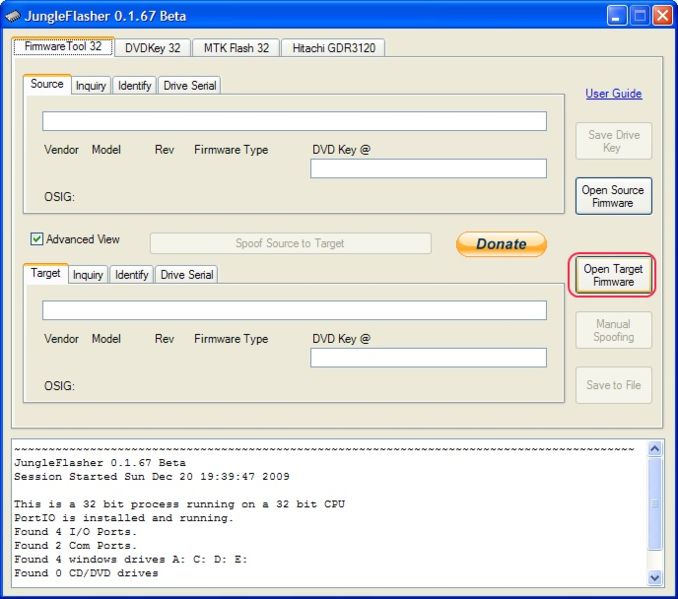Click the 'Session Started Sun Dec 20' log line
678x599 pixels.
[x=152, y=477]
